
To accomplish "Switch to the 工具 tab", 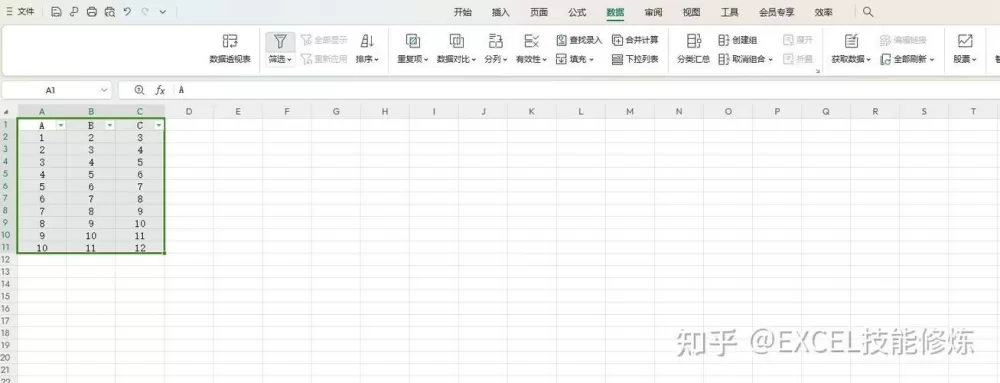I will (730, 12).
